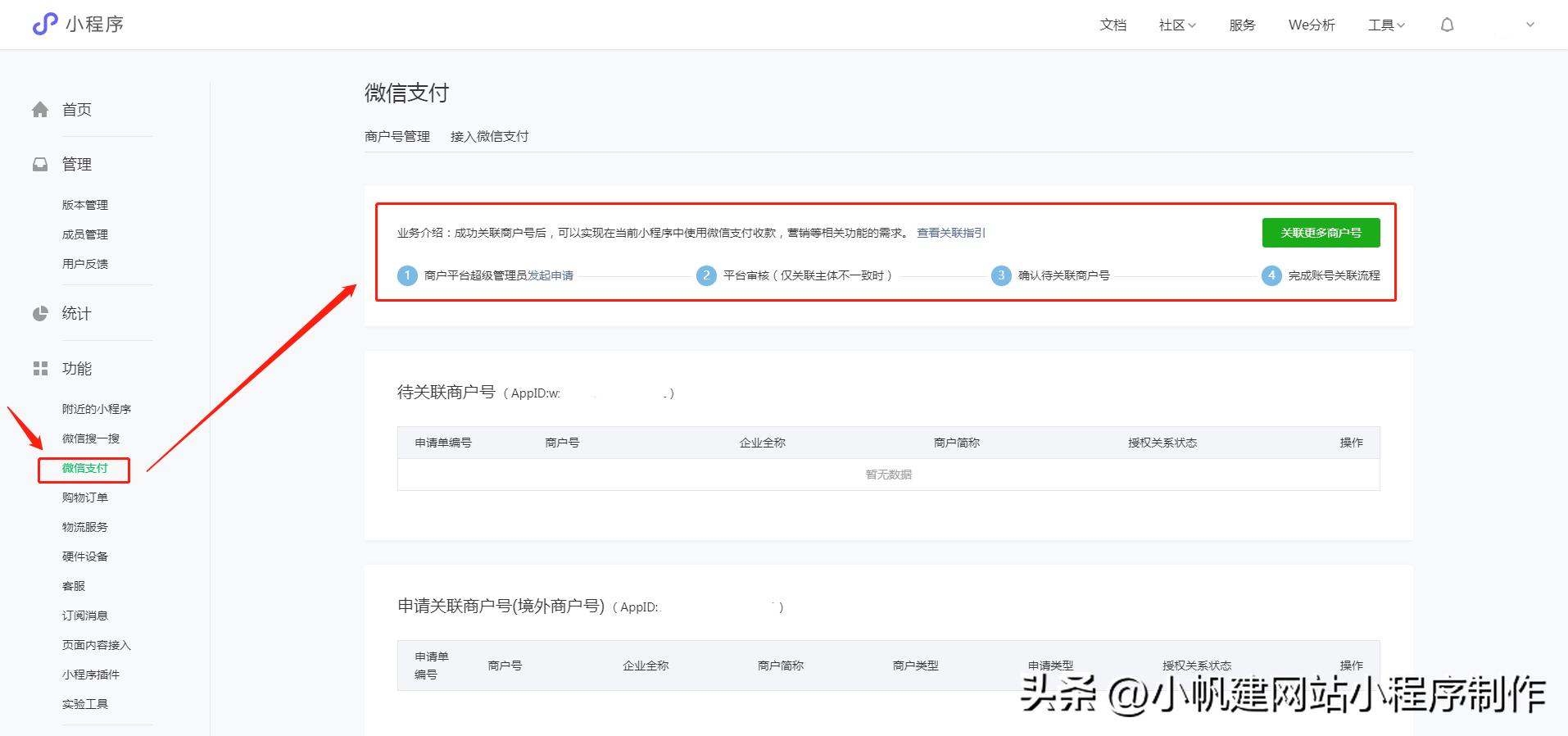Open 订阅消息 in the sidebar

(x=85, y=616)
